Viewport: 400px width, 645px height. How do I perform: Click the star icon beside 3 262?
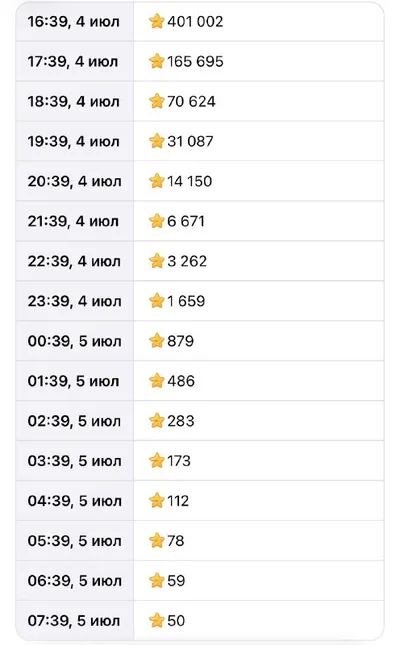coord(156,260)
